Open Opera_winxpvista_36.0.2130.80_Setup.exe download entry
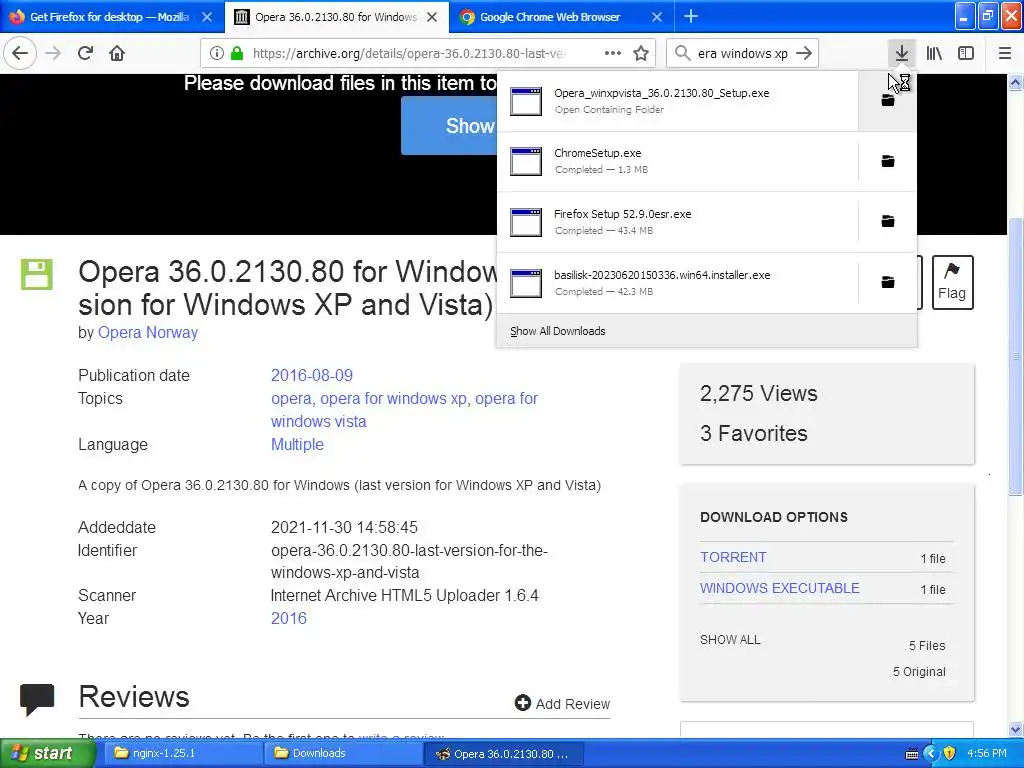The width and height of the screenshot is (1024, 768). [x=677, y=101]
